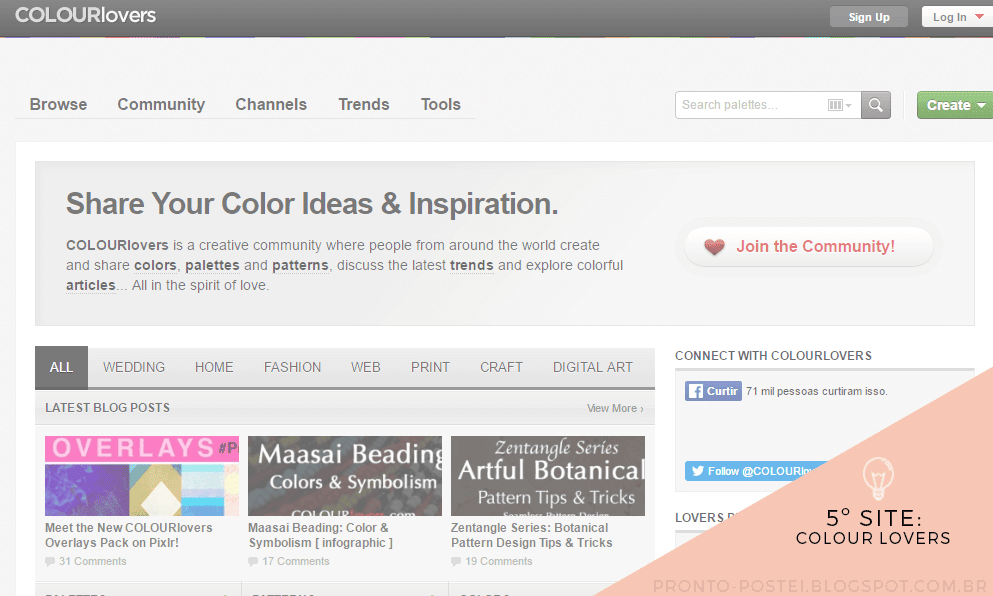993x596 pixels.
Task: Switch to the HOME tab
Action: (214, 367)
